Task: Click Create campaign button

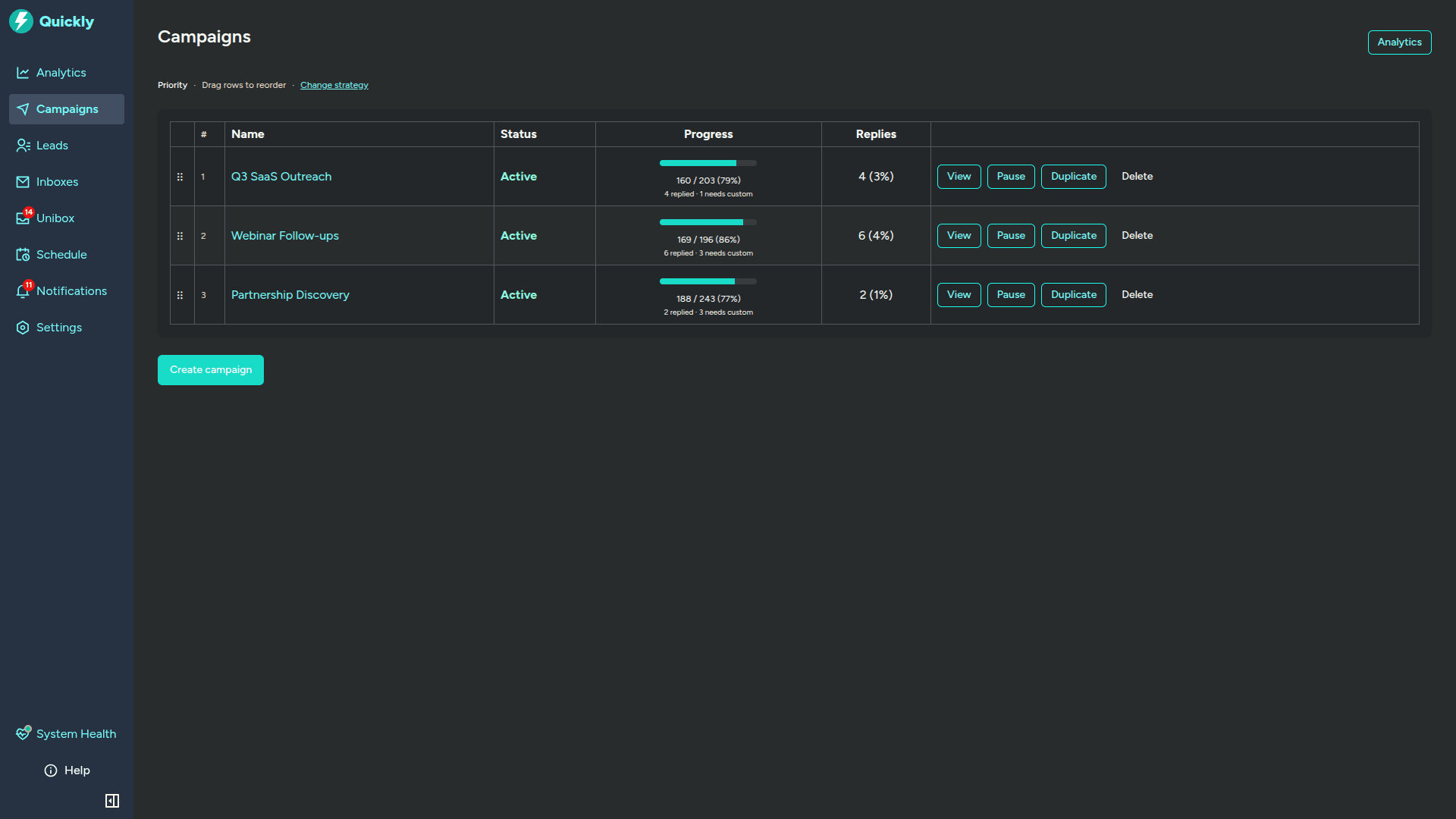Action: [x=211, y=370]
